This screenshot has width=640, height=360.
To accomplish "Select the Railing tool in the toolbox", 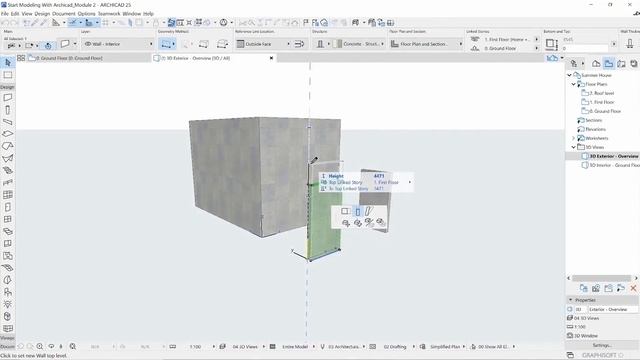I will (x=8, y=182).
